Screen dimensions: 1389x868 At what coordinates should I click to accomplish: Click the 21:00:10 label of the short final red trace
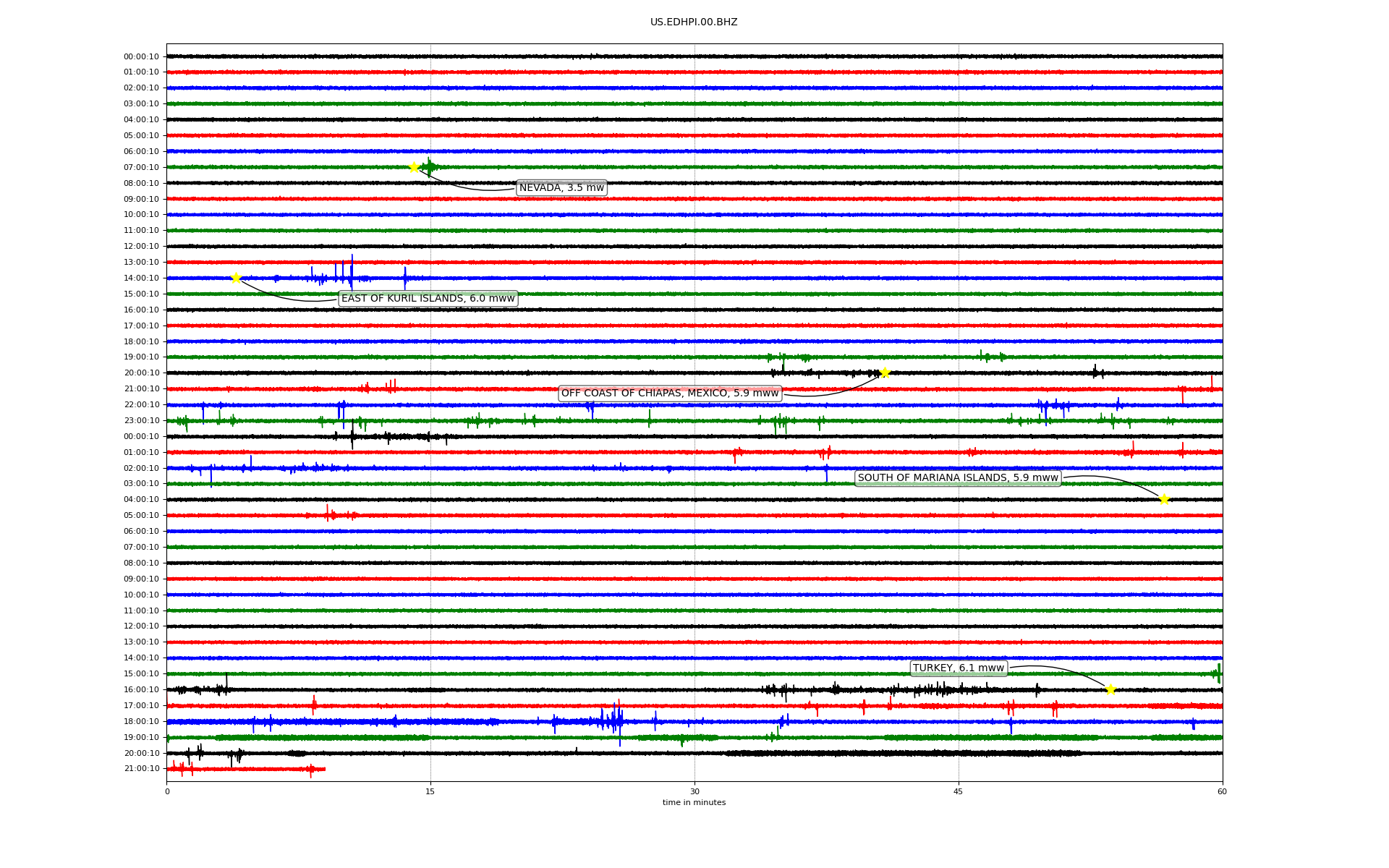pos(141,769)
